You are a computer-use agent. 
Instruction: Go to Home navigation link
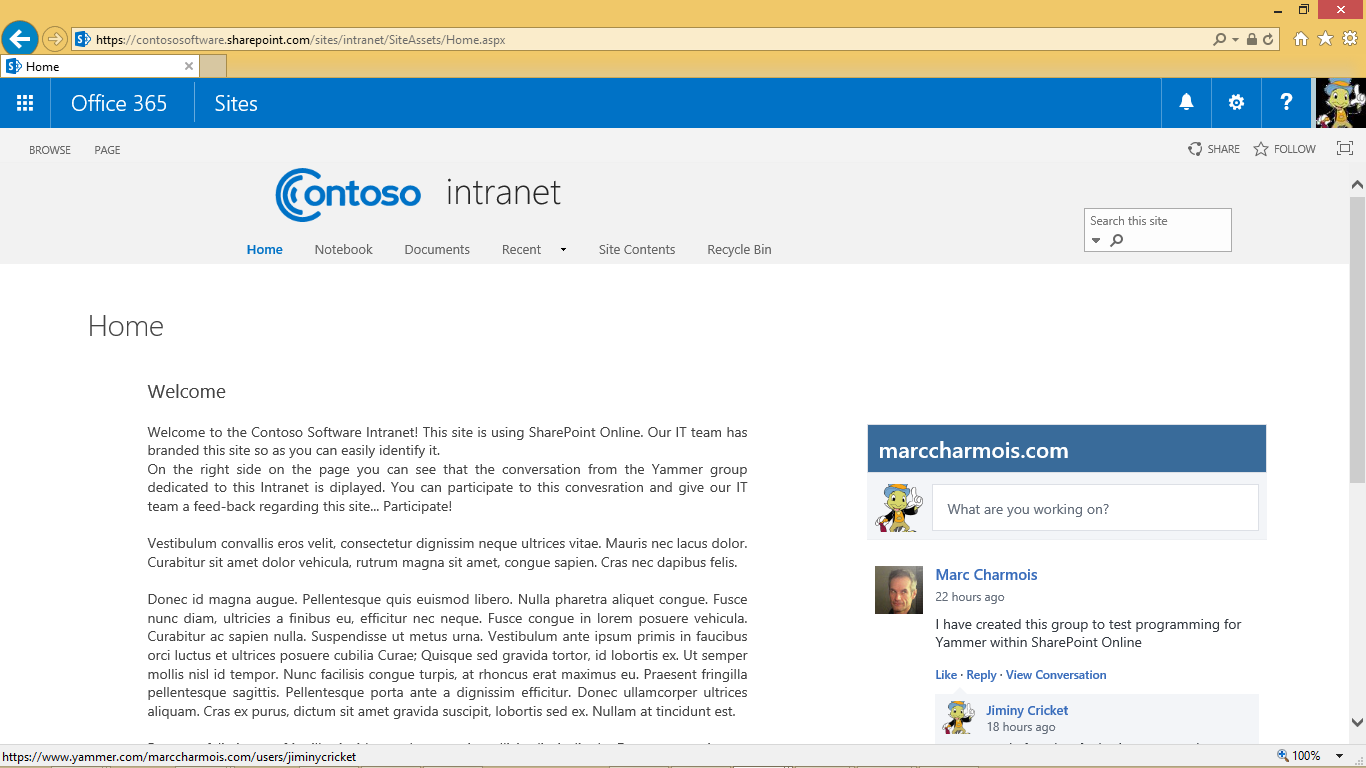click(x=265, y=250)
